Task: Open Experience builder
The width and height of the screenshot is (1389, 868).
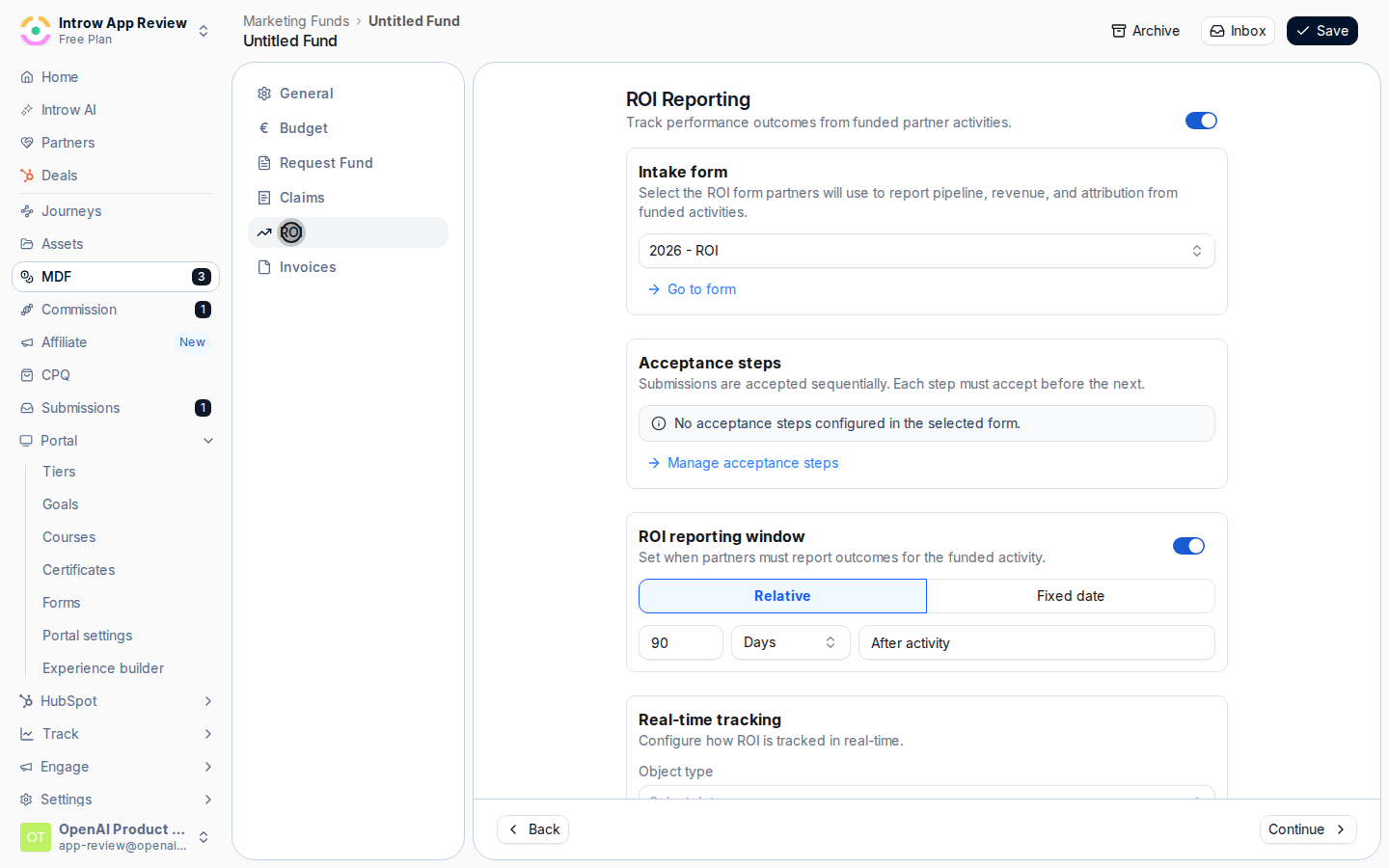Action: click(103, 668)
